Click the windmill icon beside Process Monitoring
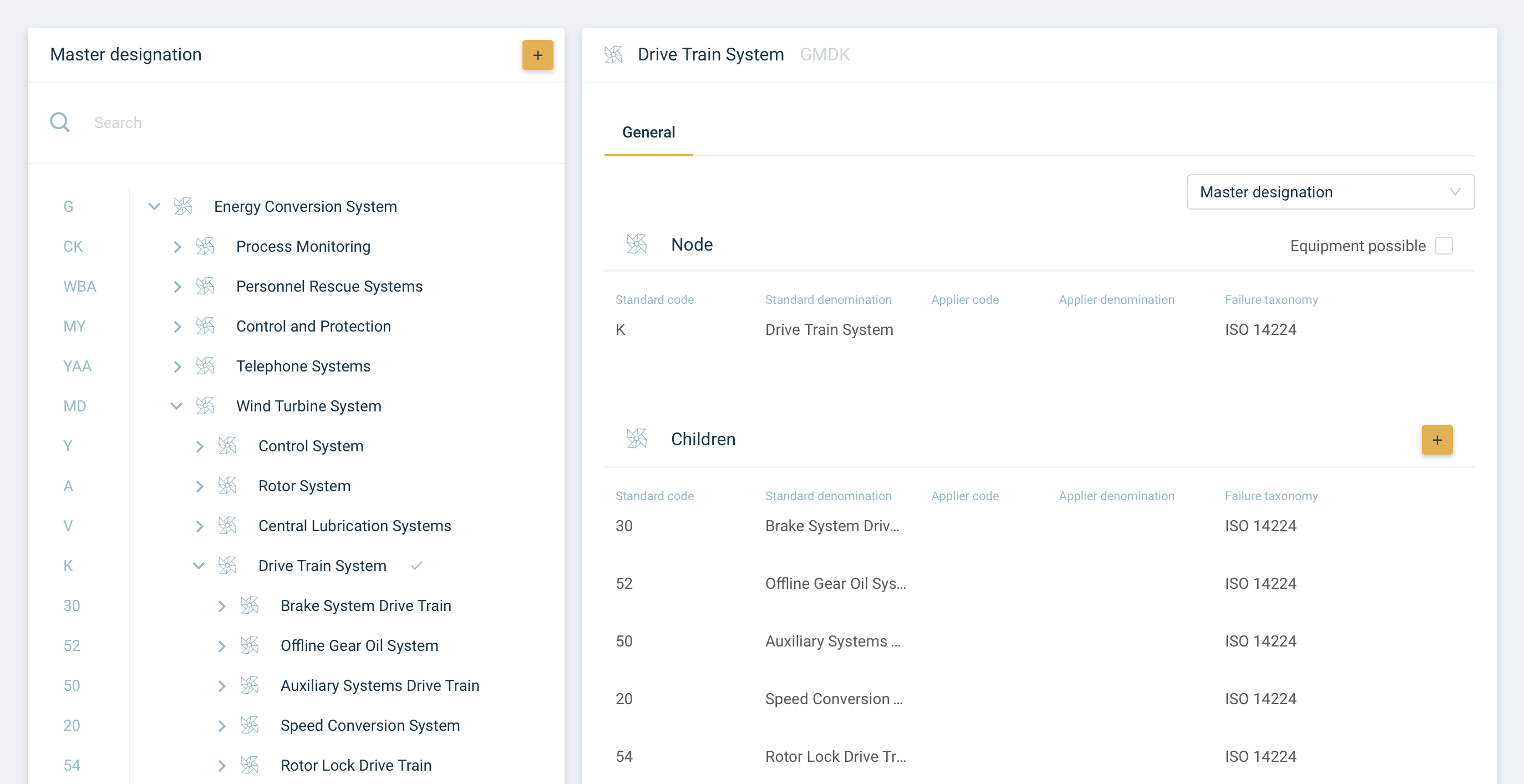1524x784 pixels. (x=205, y=246)
